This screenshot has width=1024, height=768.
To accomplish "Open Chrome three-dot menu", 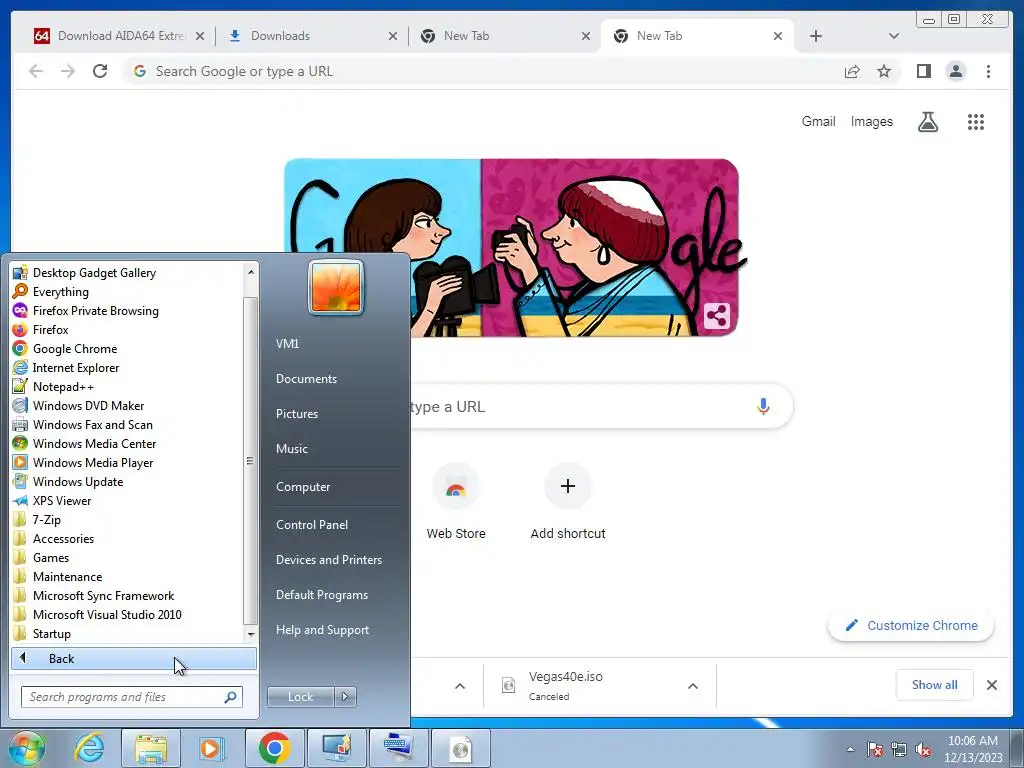I will [x=988, y=71].
